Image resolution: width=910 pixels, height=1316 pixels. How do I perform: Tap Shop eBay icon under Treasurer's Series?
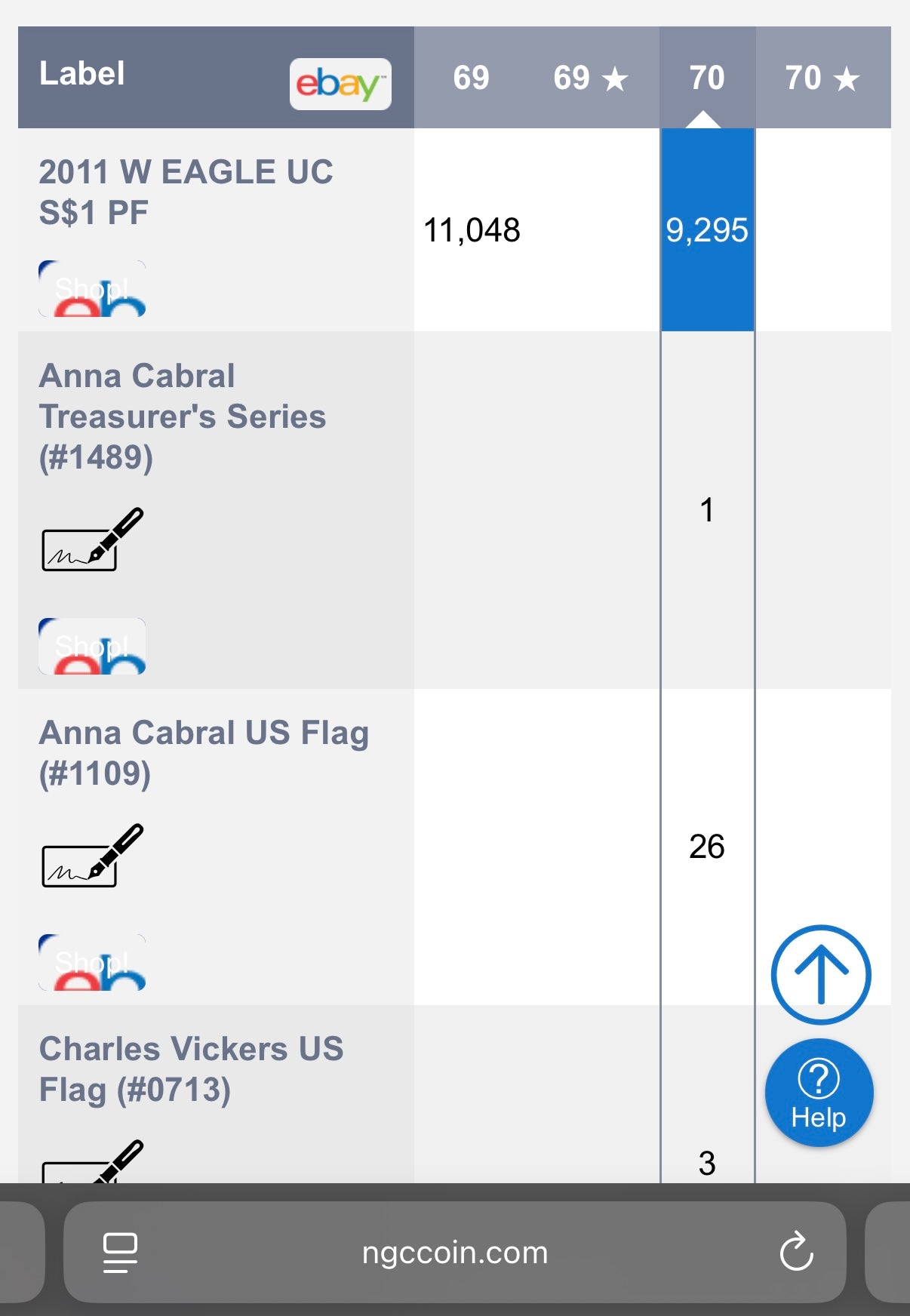click(92, 647)
